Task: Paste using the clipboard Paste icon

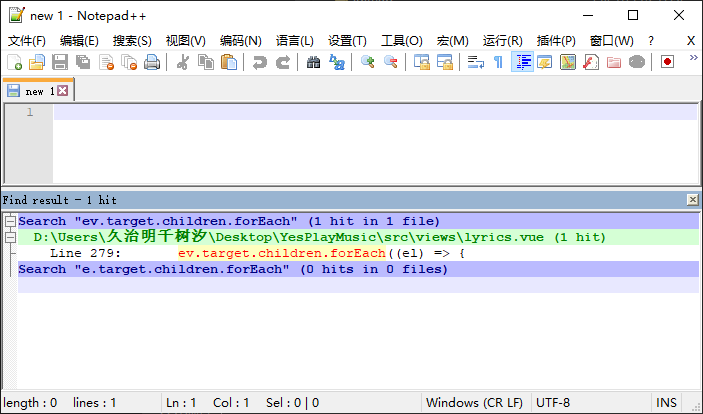Action: click(229, 62)
